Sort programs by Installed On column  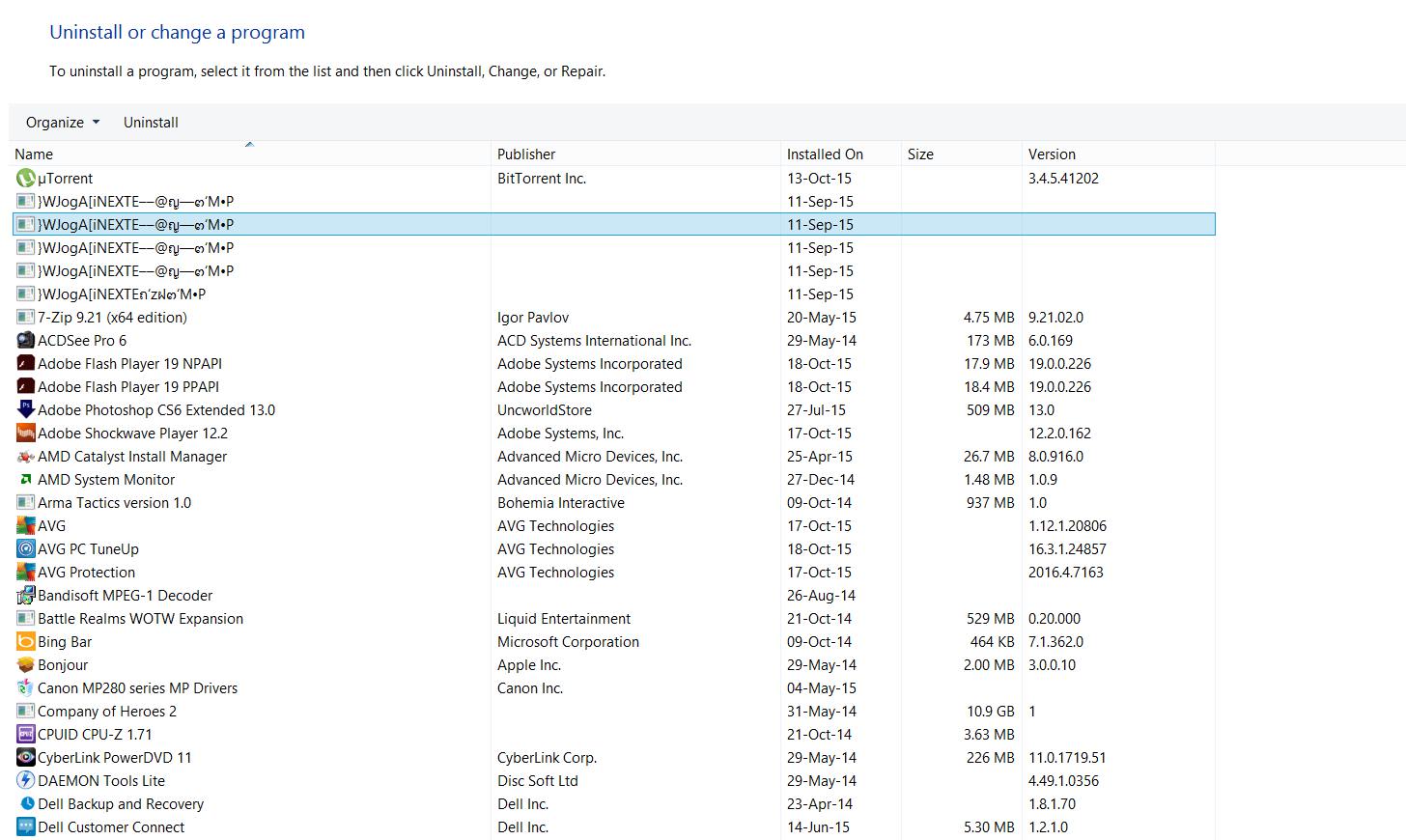tap(840, 154)
